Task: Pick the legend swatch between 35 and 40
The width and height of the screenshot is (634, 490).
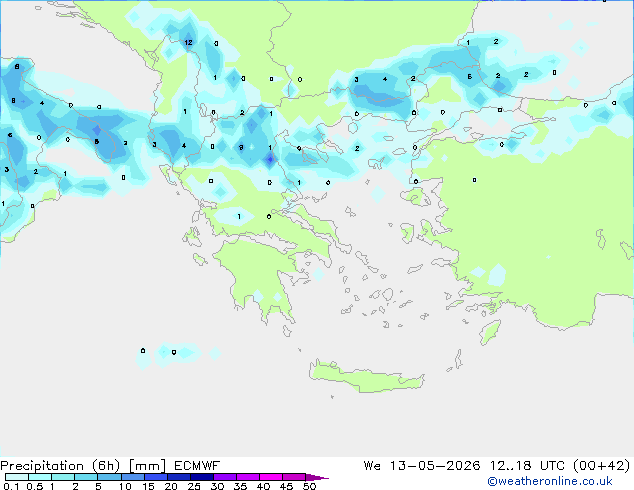Action: tap(248, 477)
